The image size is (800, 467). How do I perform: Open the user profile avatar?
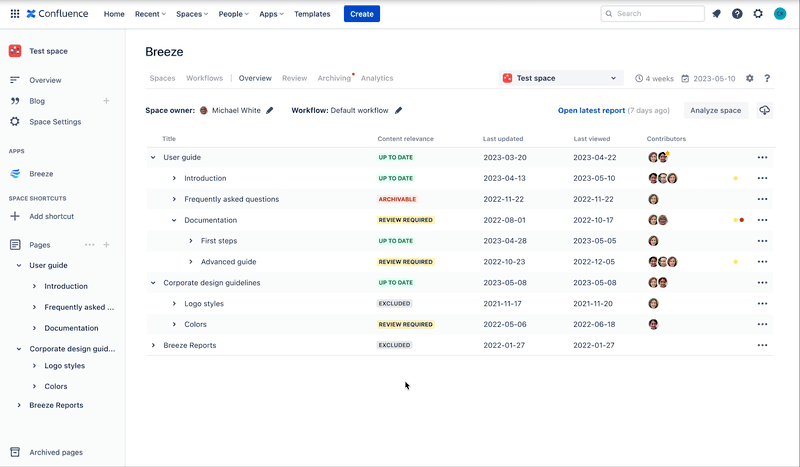[780, 14]
